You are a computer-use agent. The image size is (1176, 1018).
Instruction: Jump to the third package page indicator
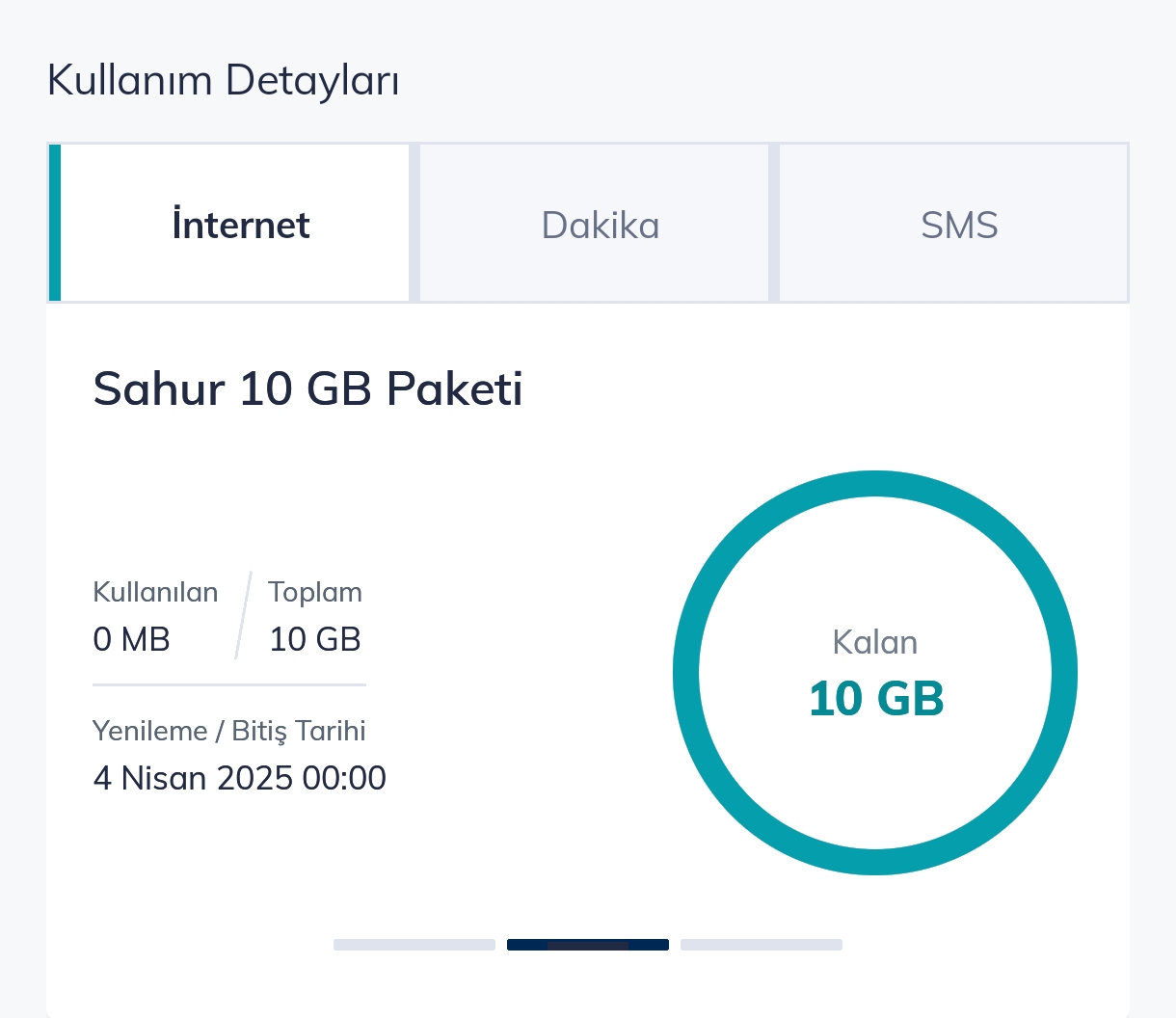[762, 945]
